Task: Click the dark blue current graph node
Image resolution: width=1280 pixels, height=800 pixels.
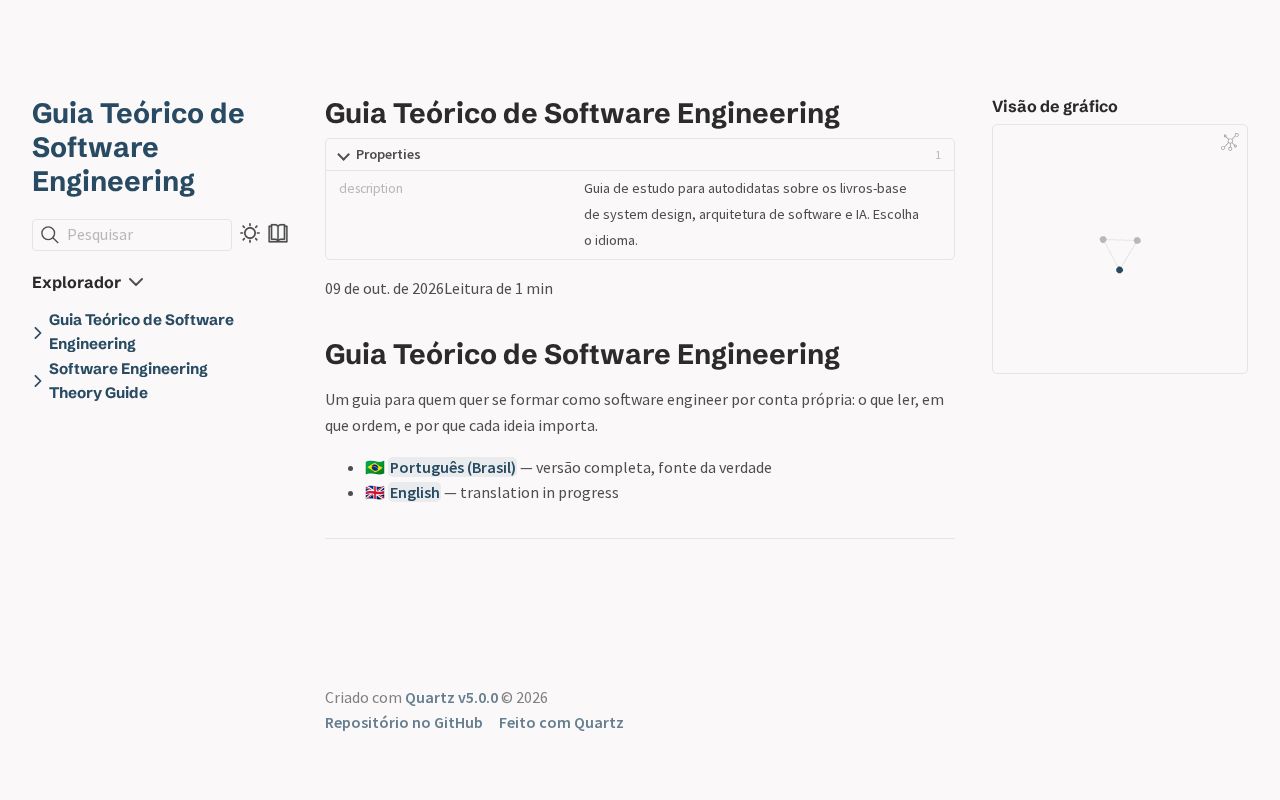Action: [1119, 270]
